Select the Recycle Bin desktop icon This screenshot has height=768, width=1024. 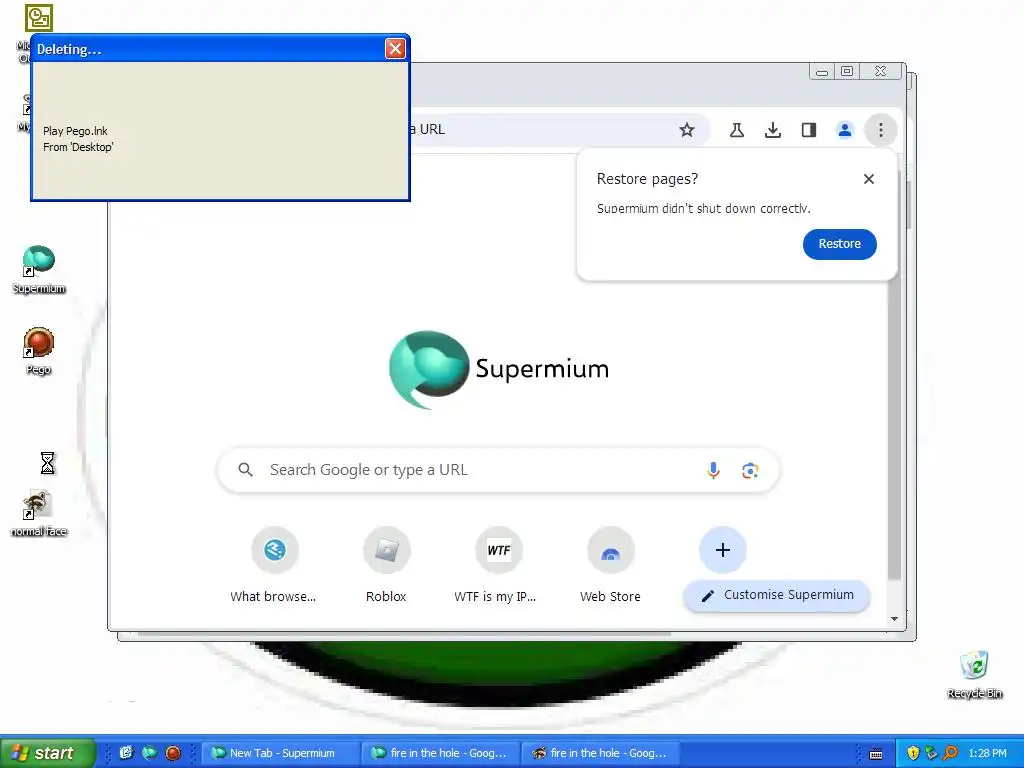coord(974,675)
